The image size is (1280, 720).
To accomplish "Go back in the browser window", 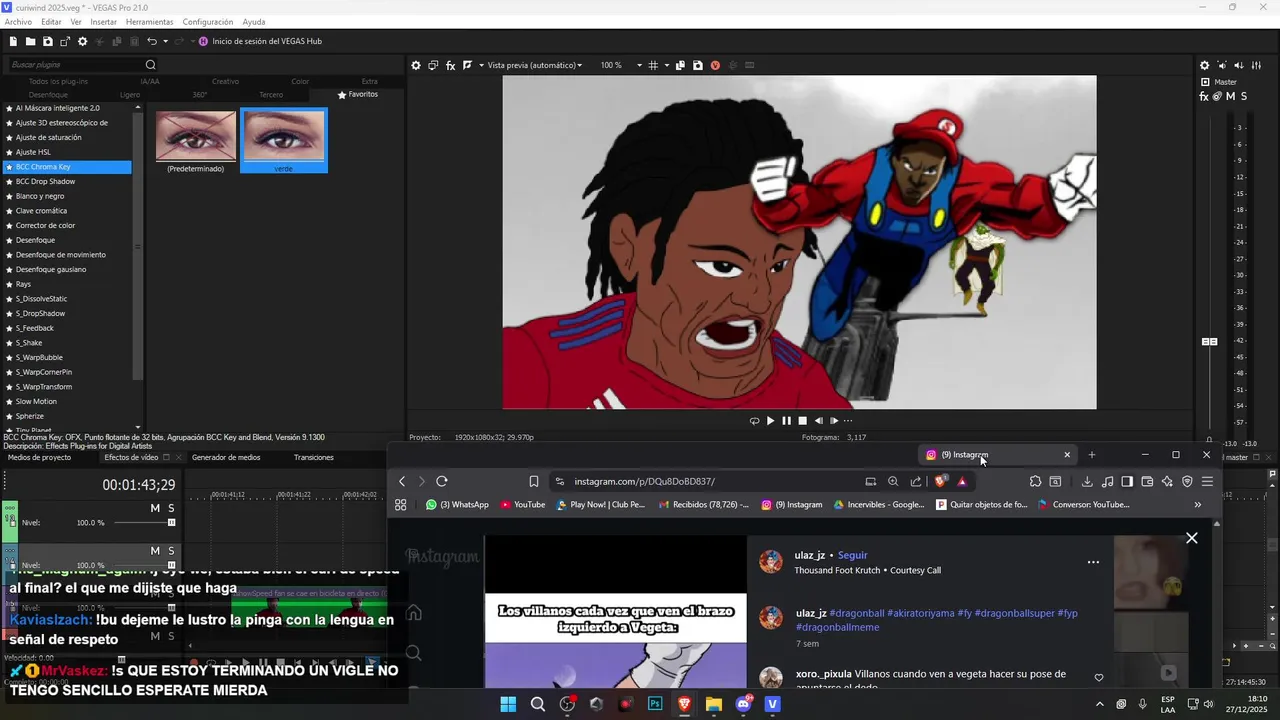I will pos(402,481).
